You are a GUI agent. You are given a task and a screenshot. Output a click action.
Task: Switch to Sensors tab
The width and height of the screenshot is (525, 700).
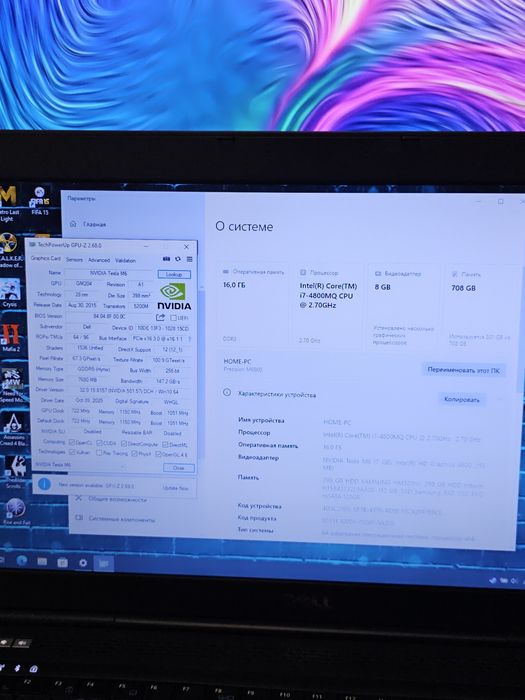pyautogui.click(x=74, y=259)
